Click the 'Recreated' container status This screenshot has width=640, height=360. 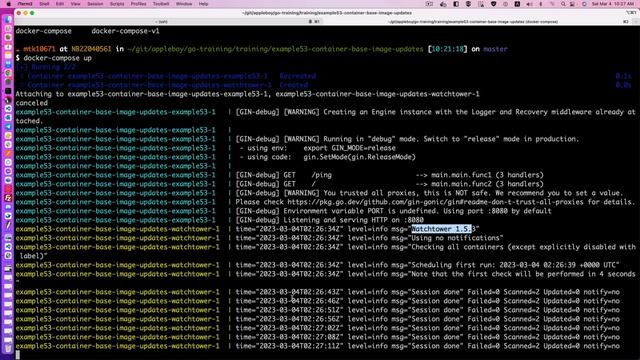pos(298,76)
